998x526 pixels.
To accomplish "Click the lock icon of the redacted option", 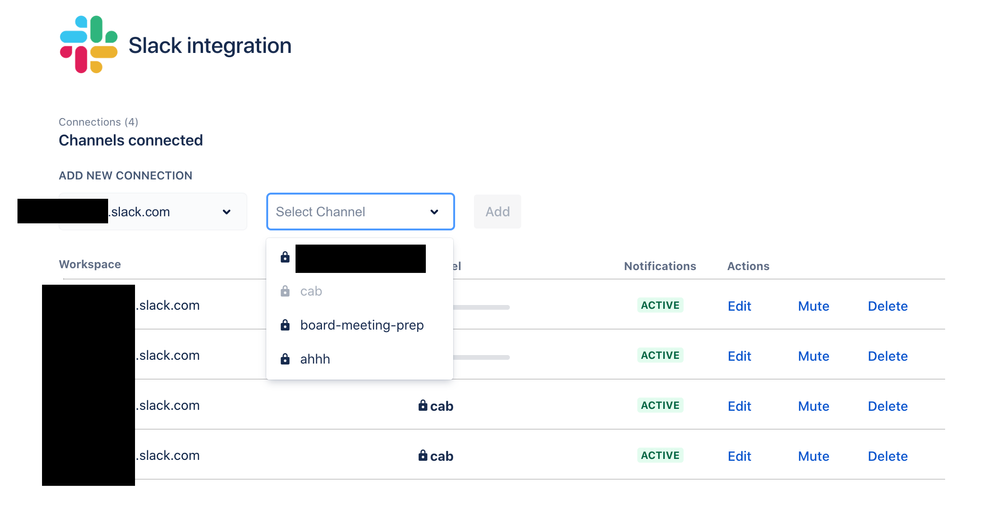I will [x=285, y=257].
